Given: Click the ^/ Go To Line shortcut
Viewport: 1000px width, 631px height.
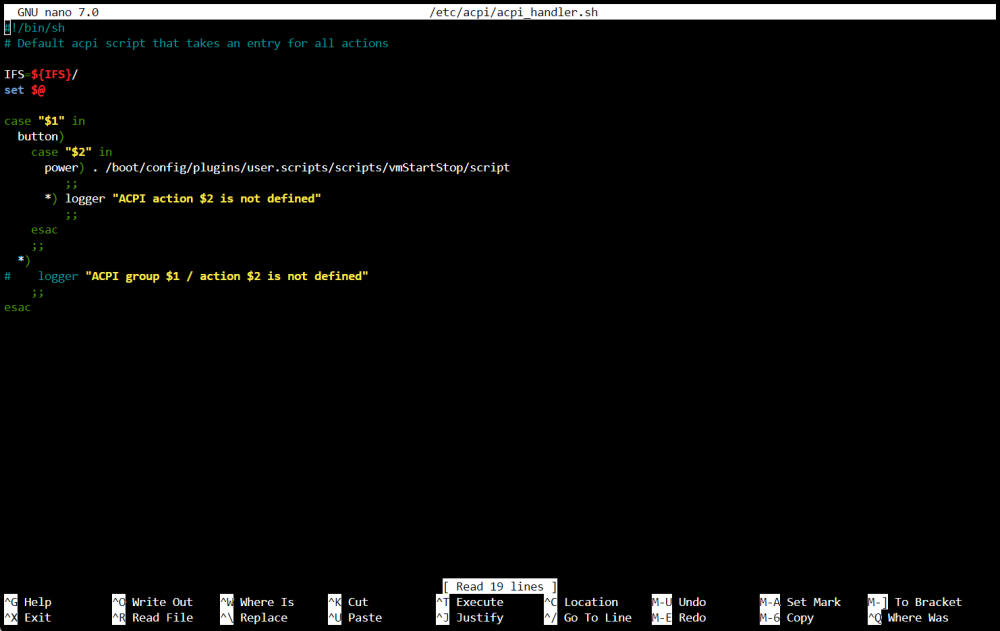Looking at the screenshot, I should point(588,618).
